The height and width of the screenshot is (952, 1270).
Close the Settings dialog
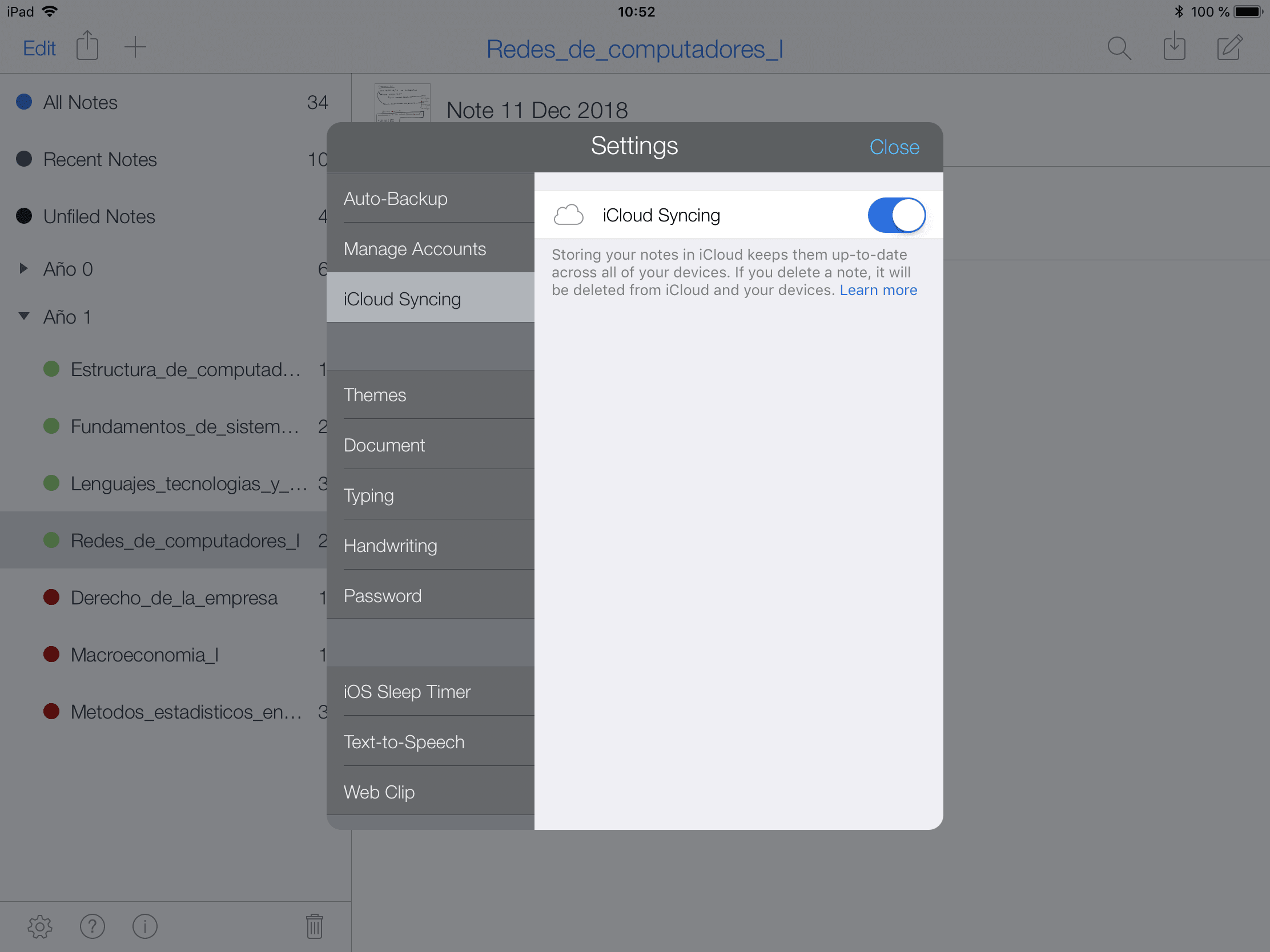click(894, 147)
